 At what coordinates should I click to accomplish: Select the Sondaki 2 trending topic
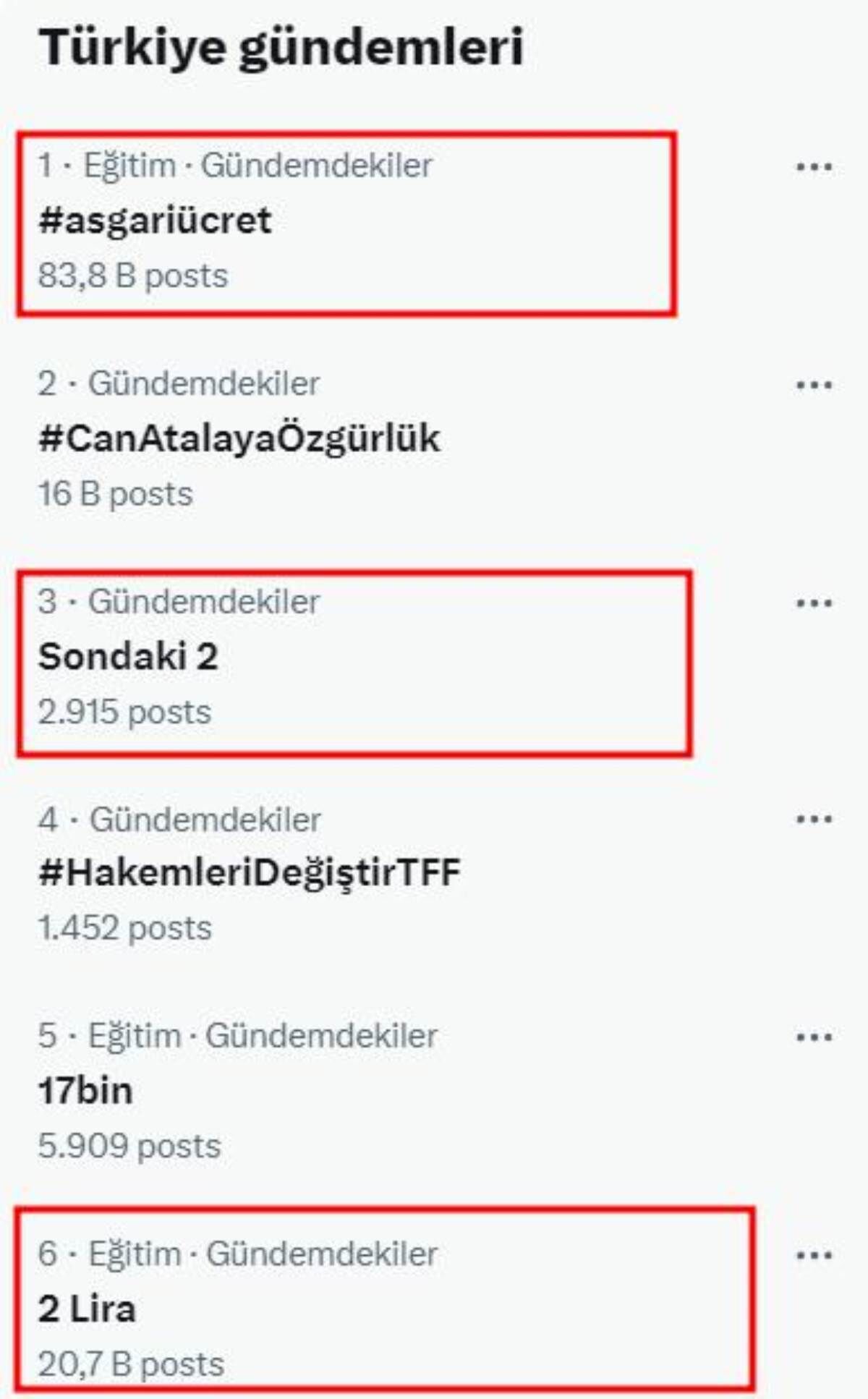pyautogui.click(x=128, y=657)
